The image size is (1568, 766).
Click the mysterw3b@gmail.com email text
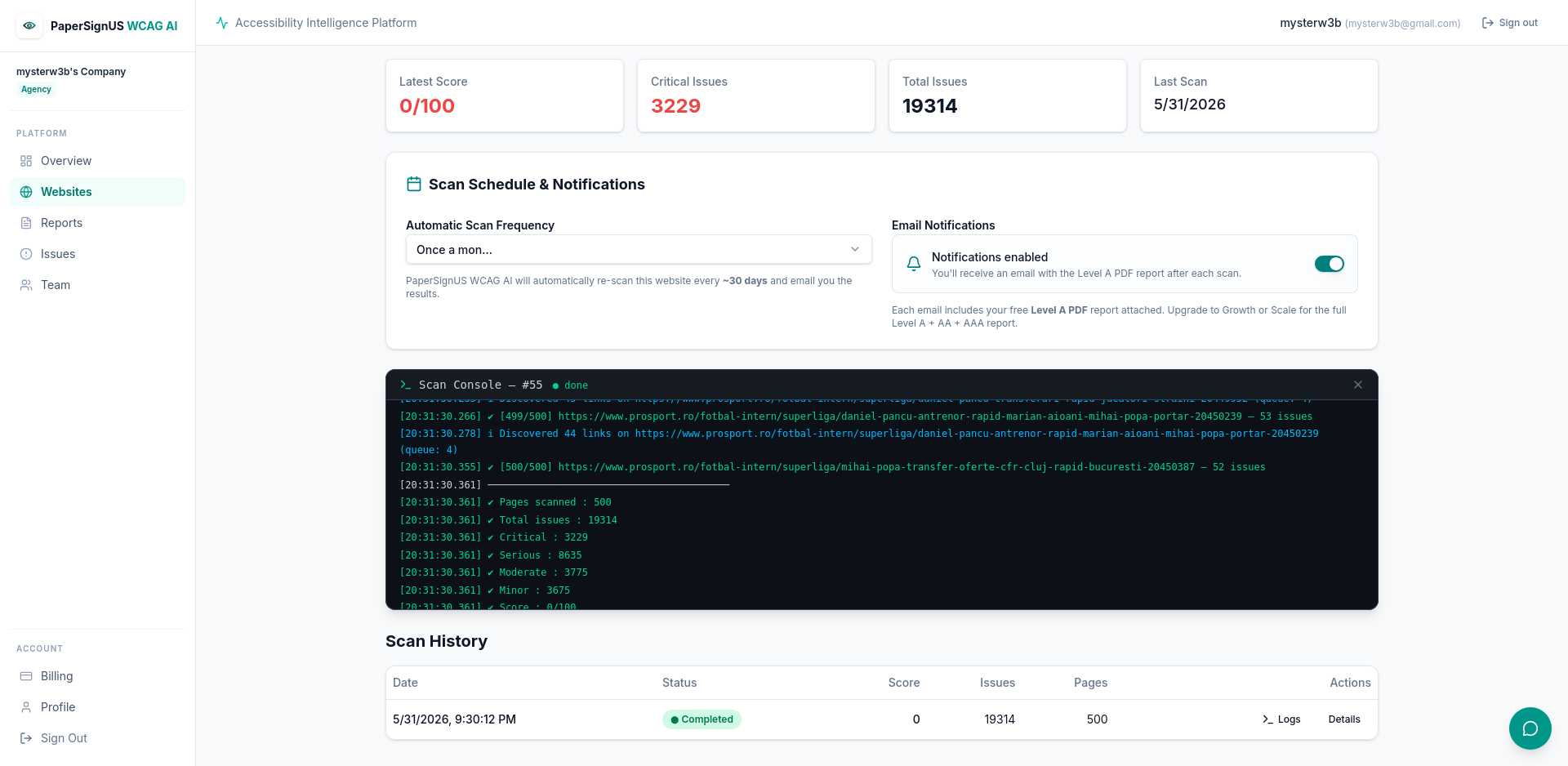[1403, 24]
